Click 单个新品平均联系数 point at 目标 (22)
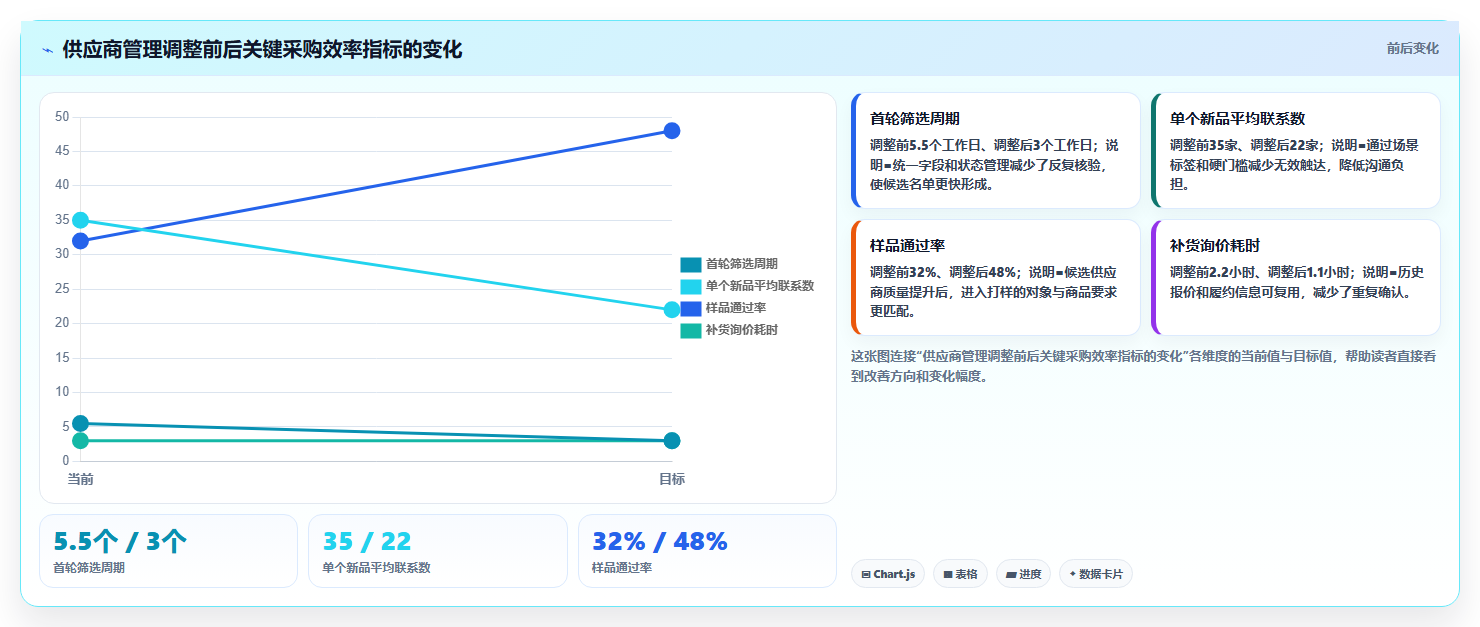 tap(672, 310)
